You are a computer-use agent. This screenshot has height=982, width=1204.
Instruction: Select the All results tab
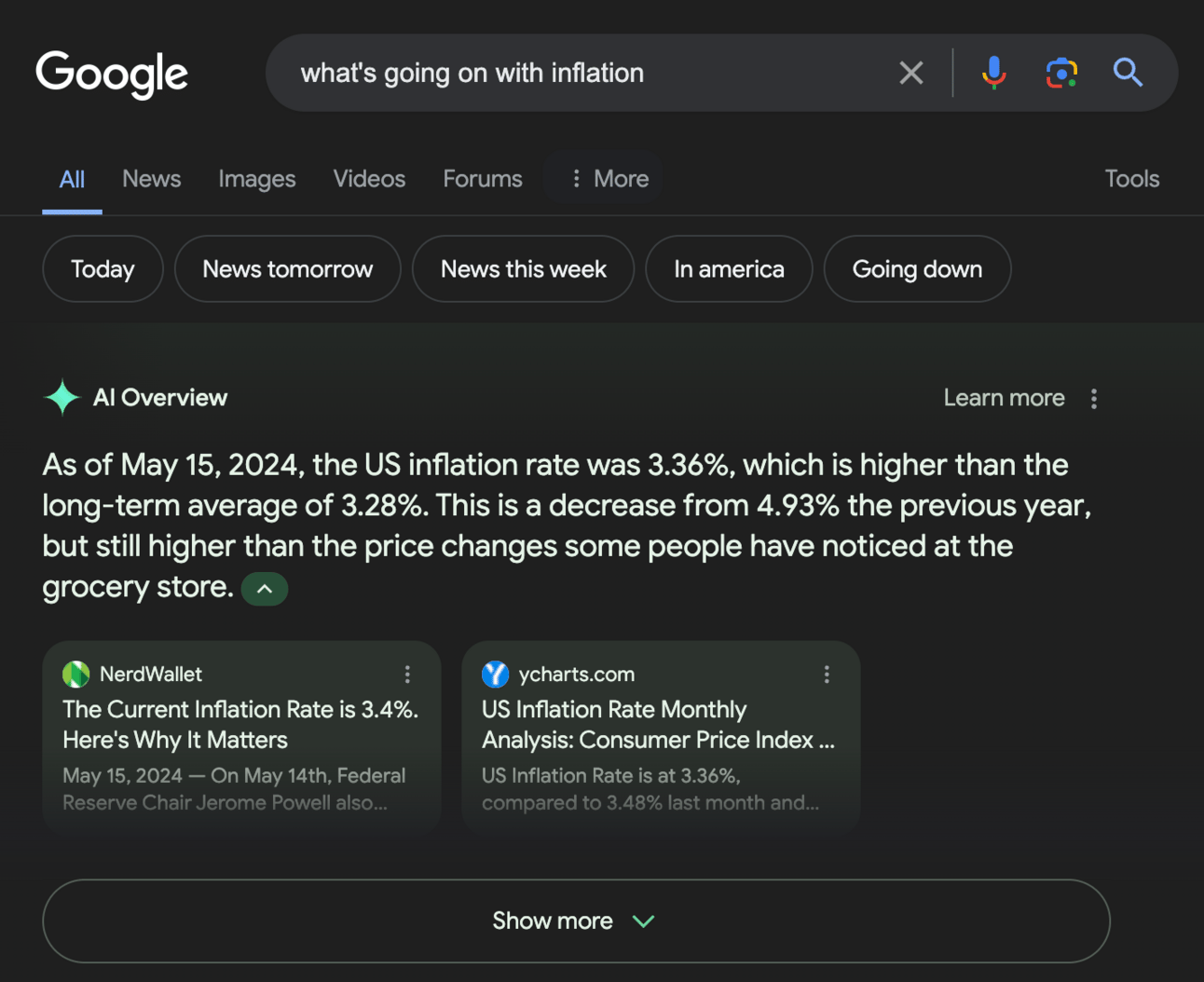point(72,179)
